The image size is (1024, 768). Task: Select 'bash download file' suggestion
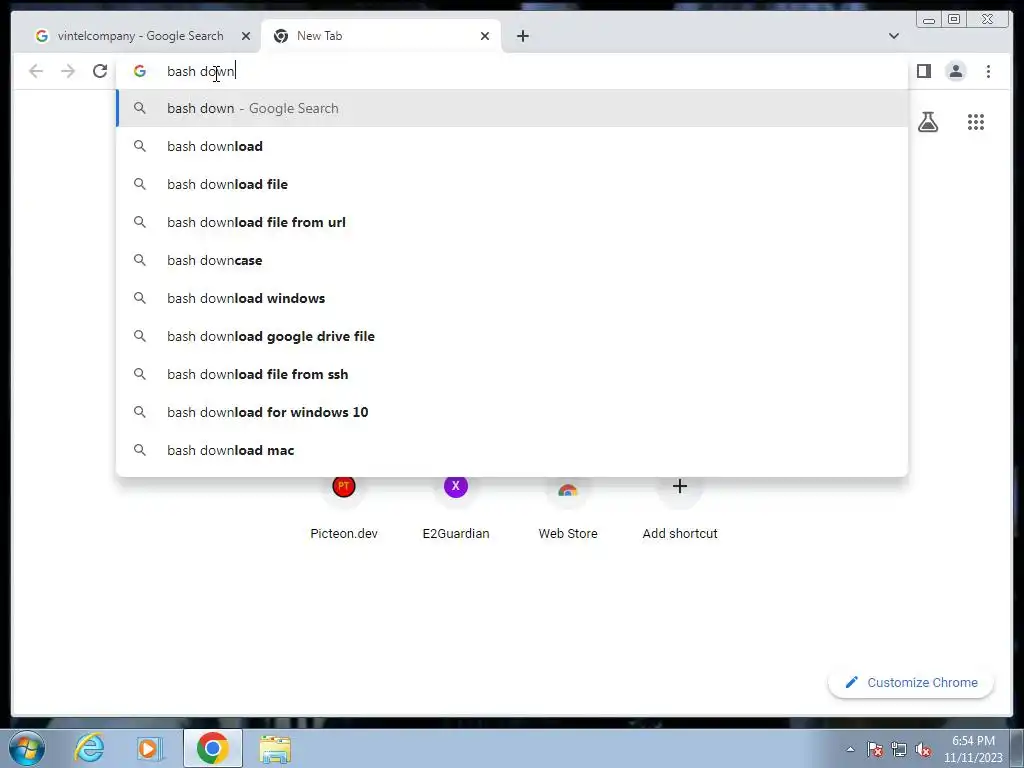512,184
